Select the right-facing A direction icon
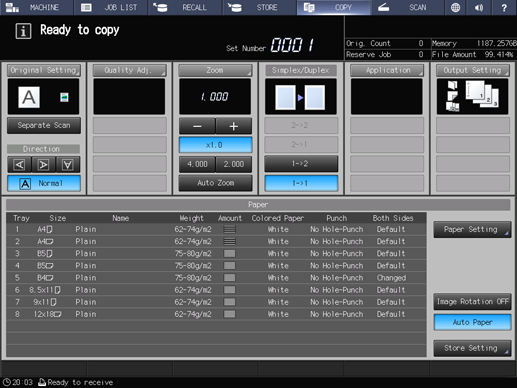Image resolution: width=517 pixels, height=388 pixels. [x=43, y=164]
